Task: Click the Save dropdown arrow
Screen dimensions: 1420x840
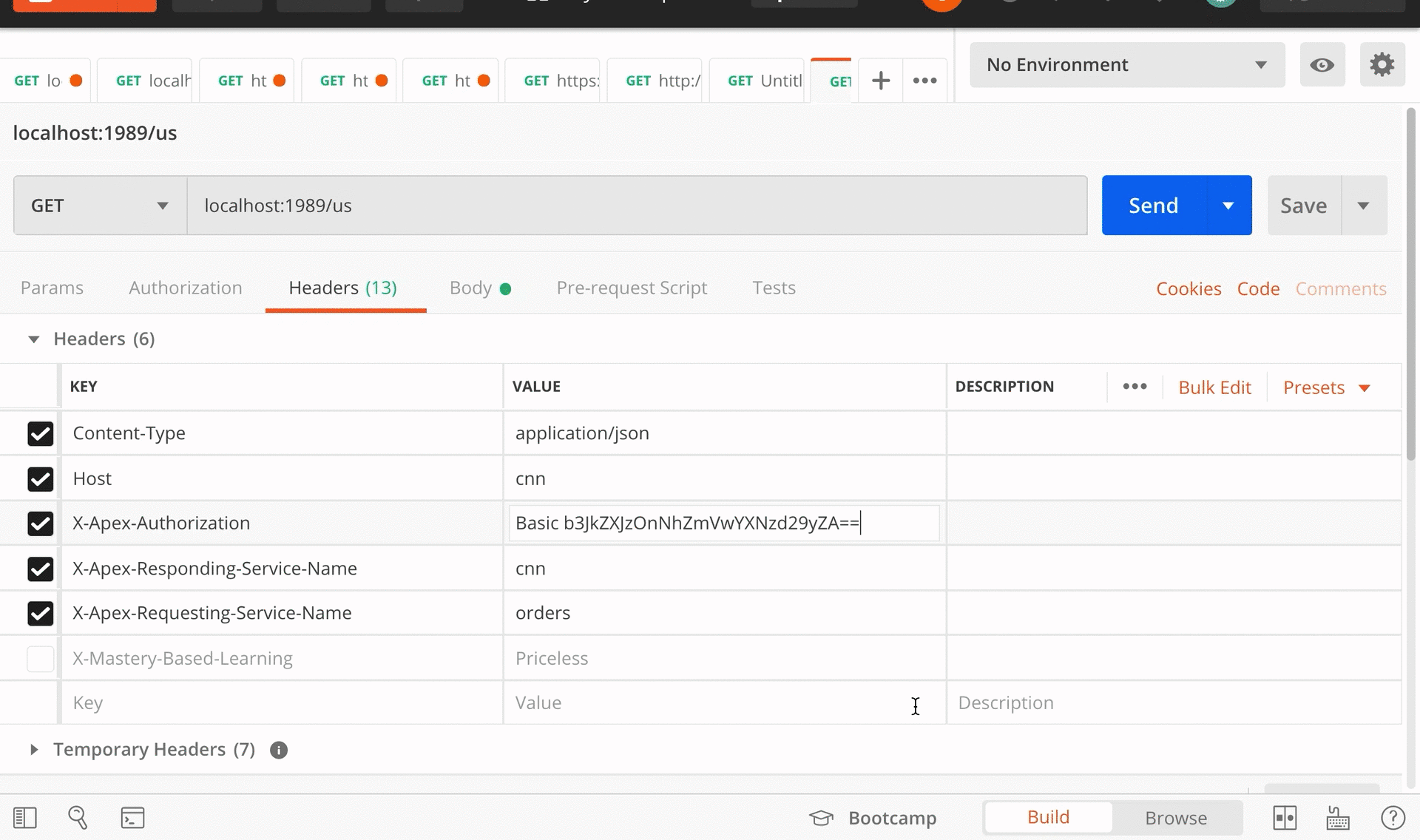Action: (x=1362, y=204)
